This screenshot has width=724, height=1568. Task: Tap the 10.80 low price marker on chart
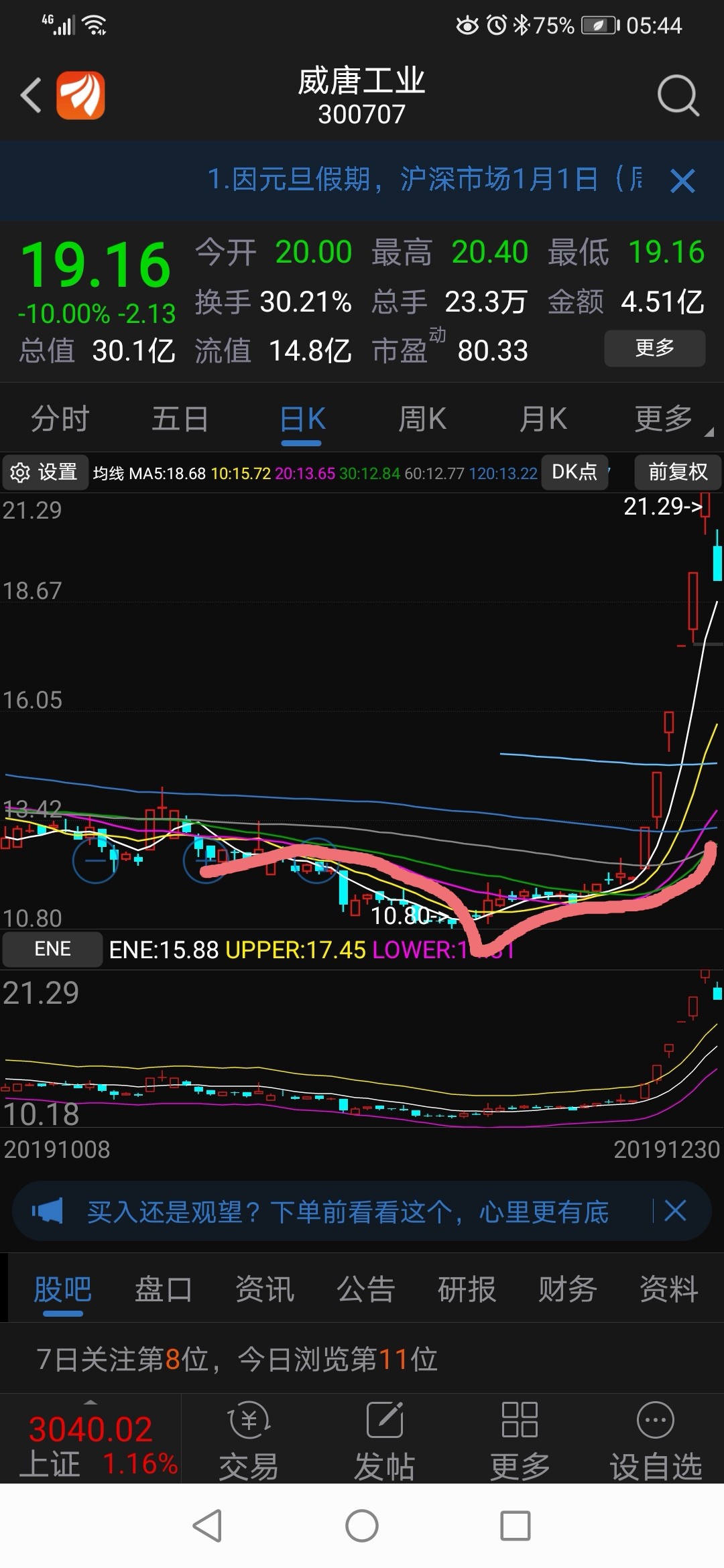[x=410, y=915]
